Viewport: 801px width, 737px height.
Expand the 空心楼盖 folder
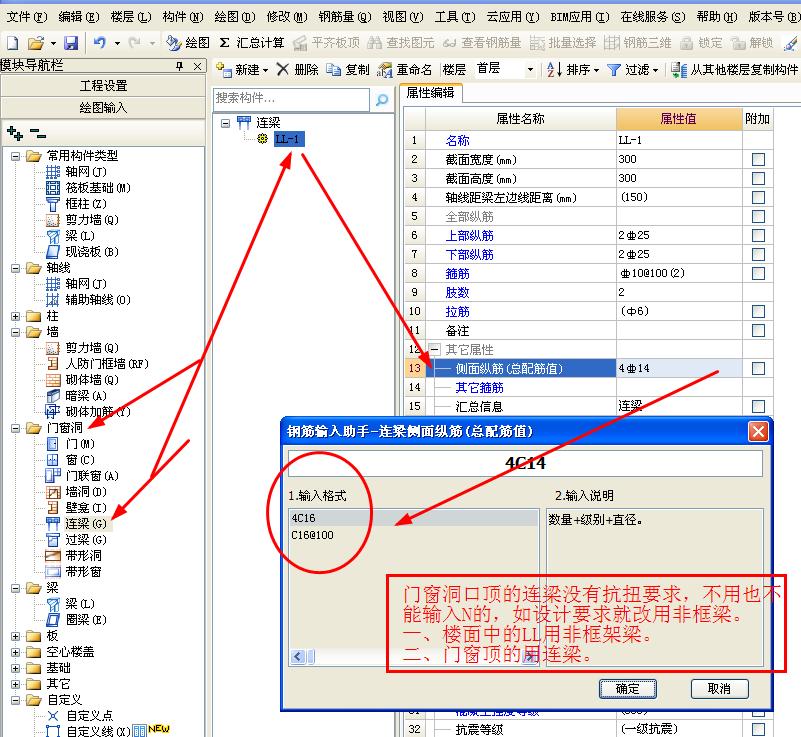[16, 652]
